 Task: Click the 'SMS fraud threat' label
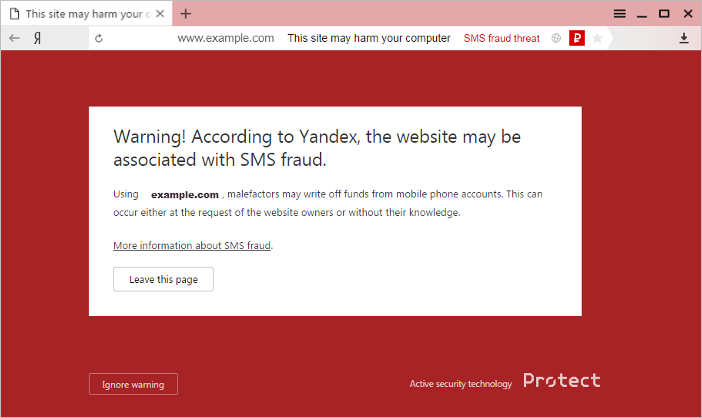tap(501, 38)
